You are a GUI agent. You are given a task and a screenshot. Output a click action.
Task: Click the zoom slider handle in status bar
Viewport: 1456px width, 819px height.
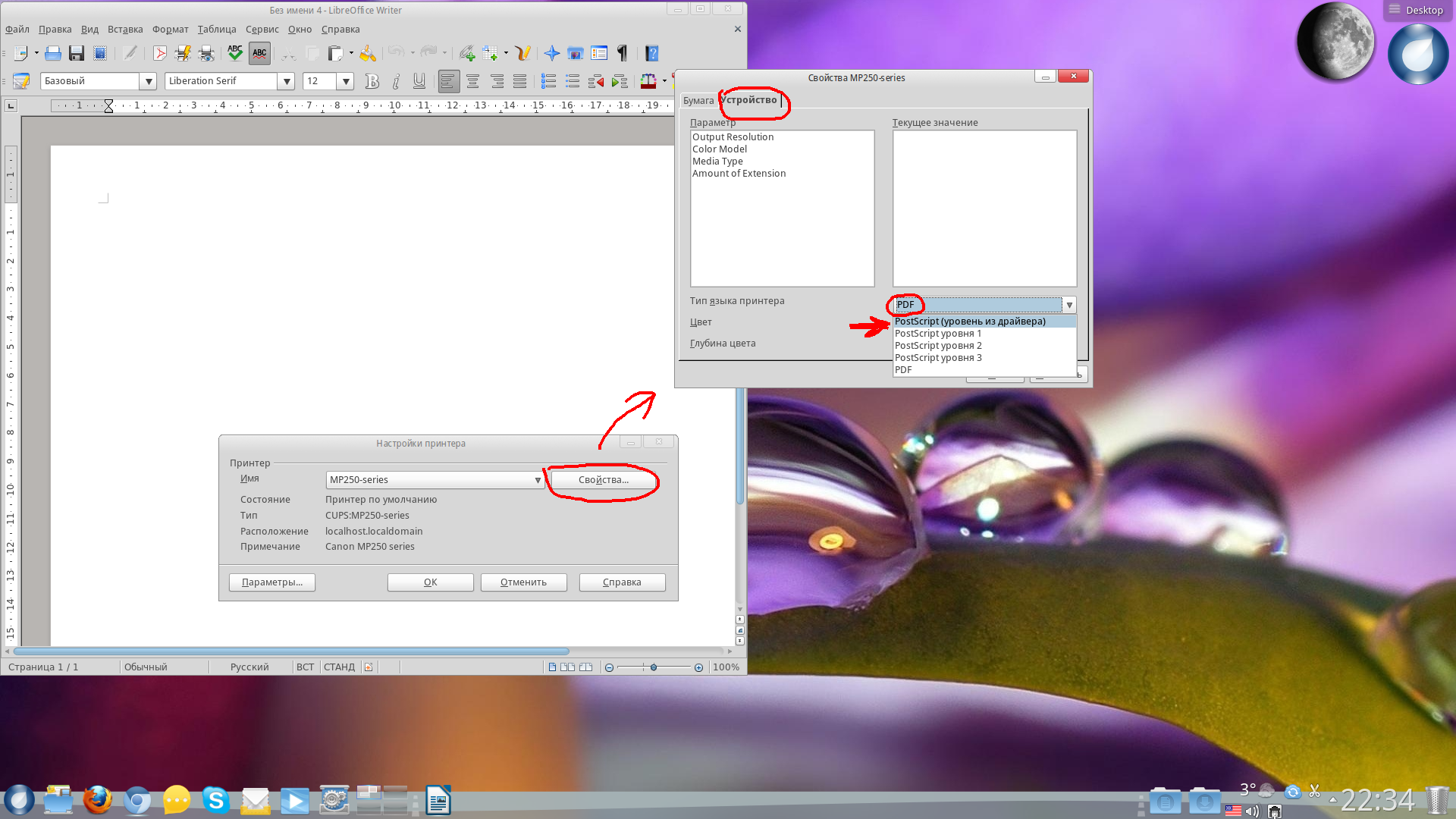point(654,667)
